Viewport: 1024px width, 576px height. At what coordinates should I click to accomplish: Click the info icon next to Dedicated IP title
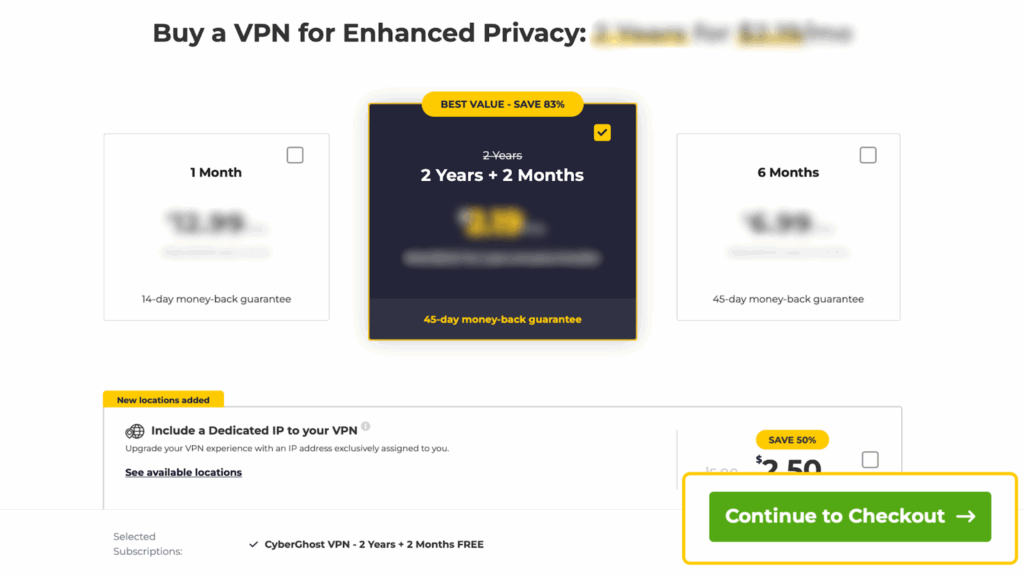366,425
